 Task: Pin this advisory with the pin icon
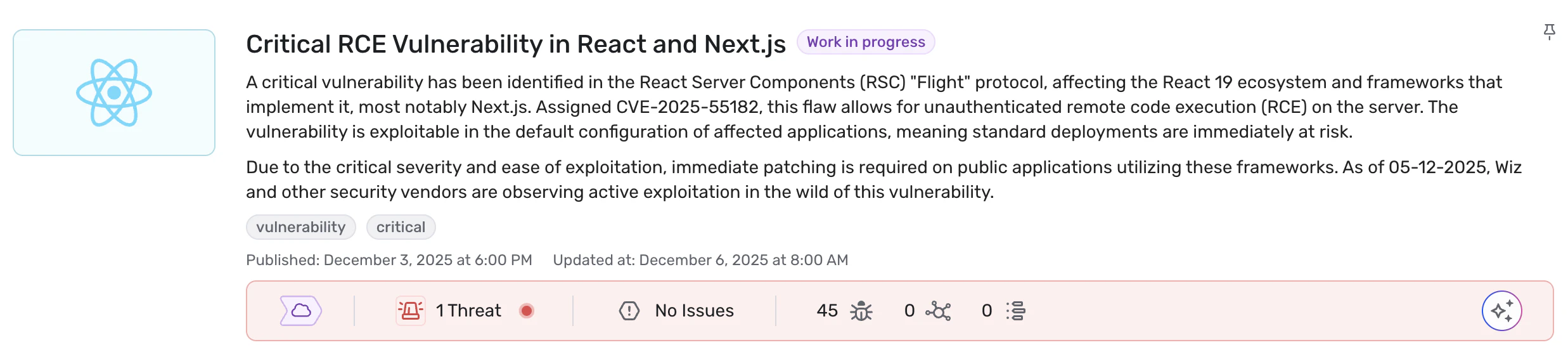pyautogui.click(x=1549, y=31)
